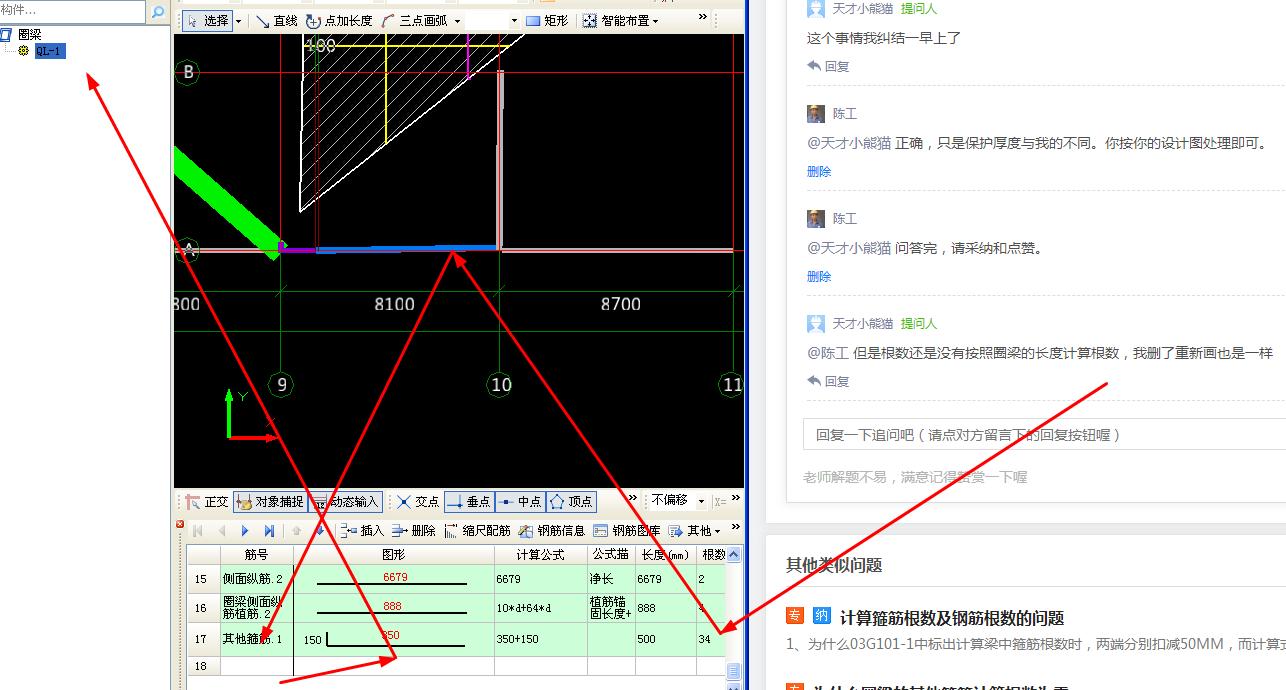Click 回复 under 这个事情我纠结一早上了

pyautogui.click(x=829, y=66)
